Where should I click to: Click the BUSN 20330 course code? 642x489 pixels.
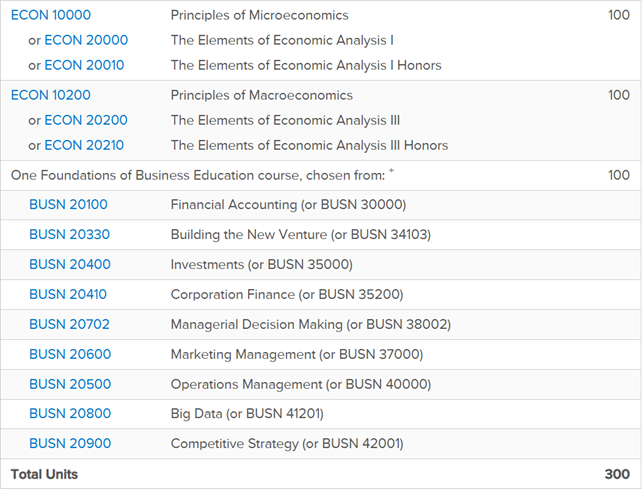coord(69,235)
